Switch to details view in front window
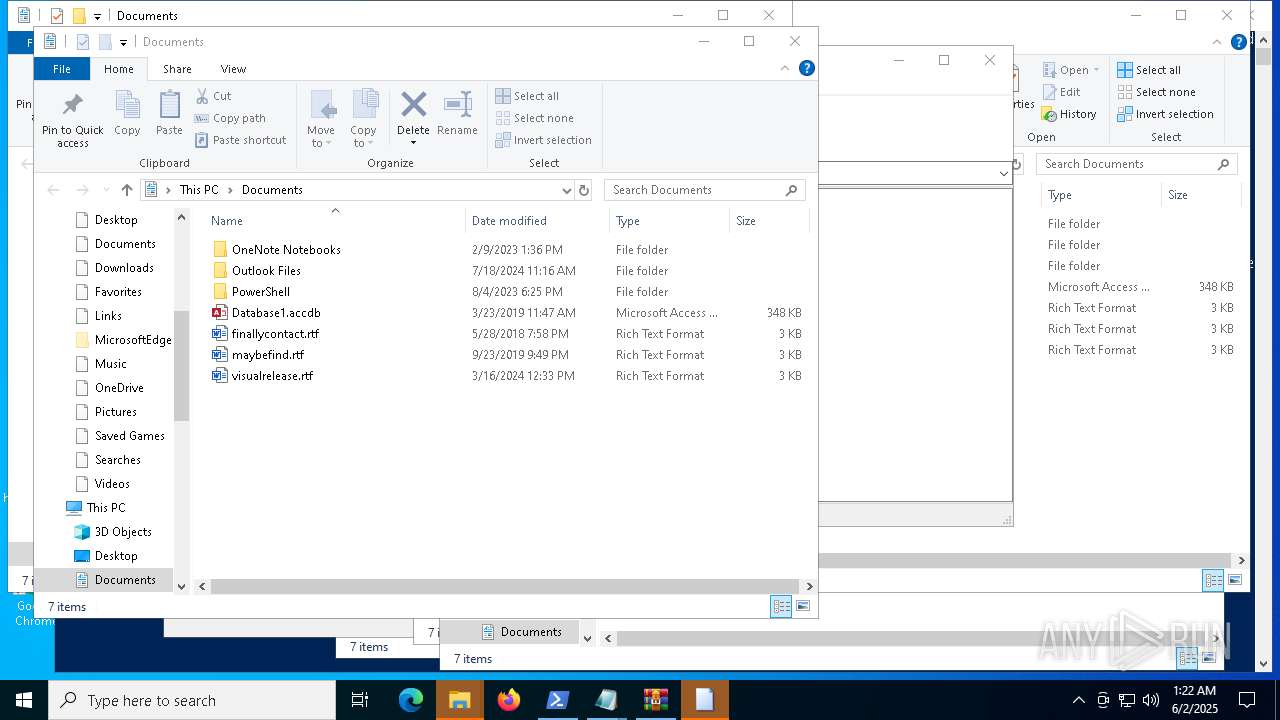 coord(781,606)
